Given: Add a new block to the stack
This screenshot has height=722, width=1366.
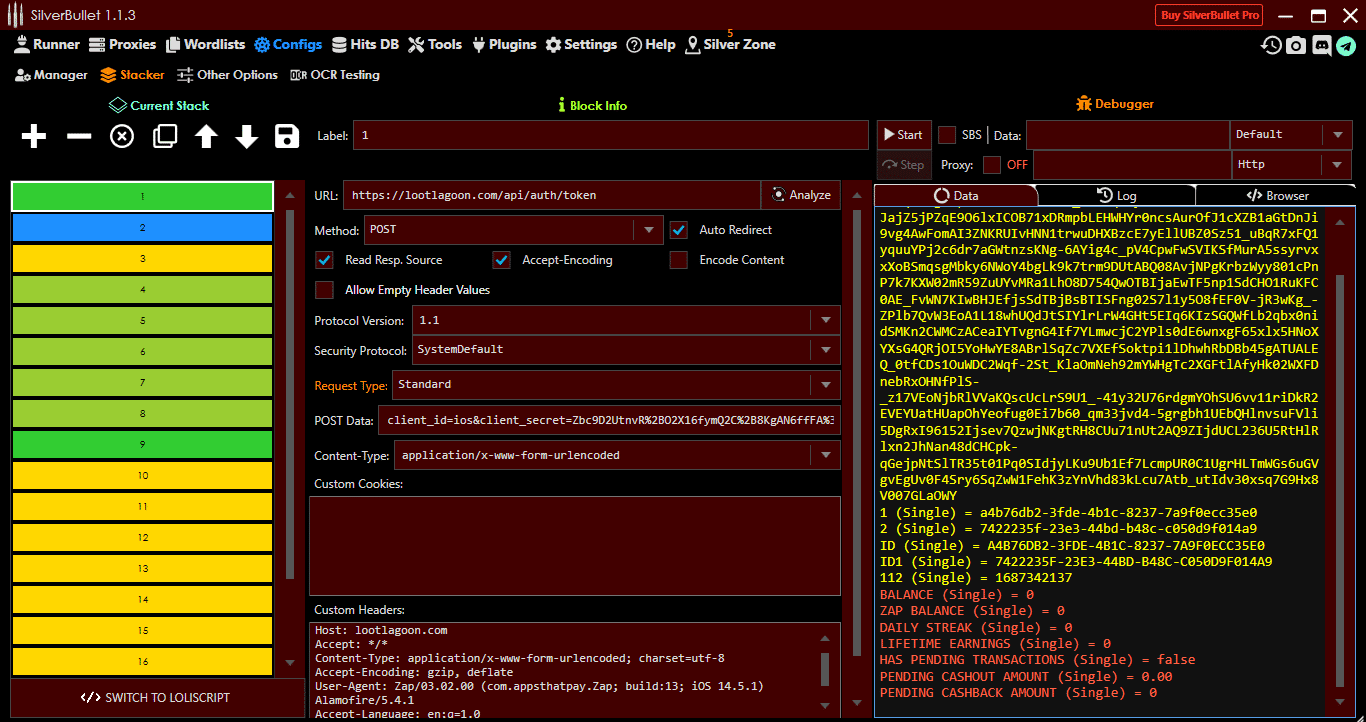Looking at the screenshot, I should [x=33, y=136].
